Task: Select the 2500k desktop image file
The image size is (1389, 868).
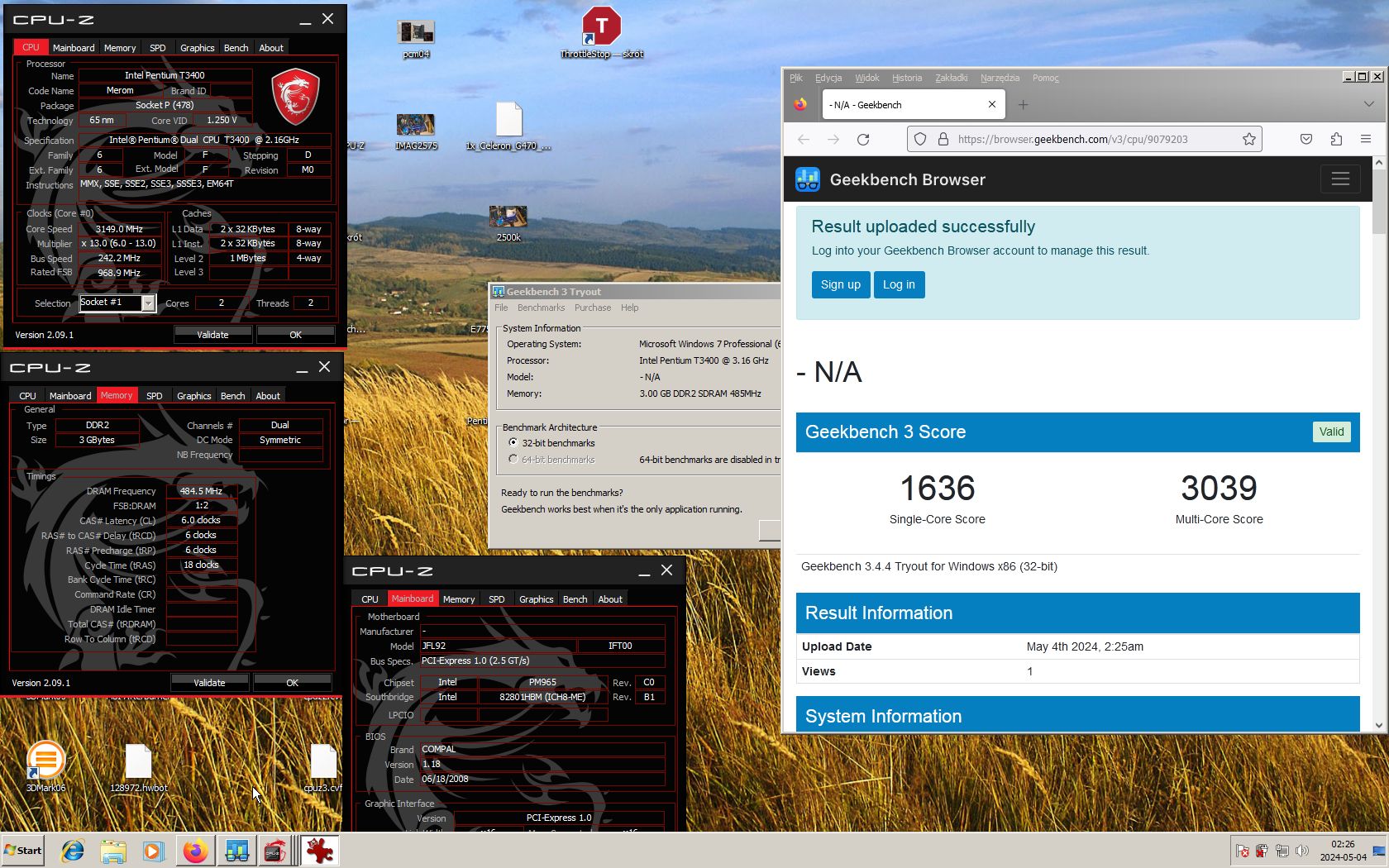Action: point(508,223)
